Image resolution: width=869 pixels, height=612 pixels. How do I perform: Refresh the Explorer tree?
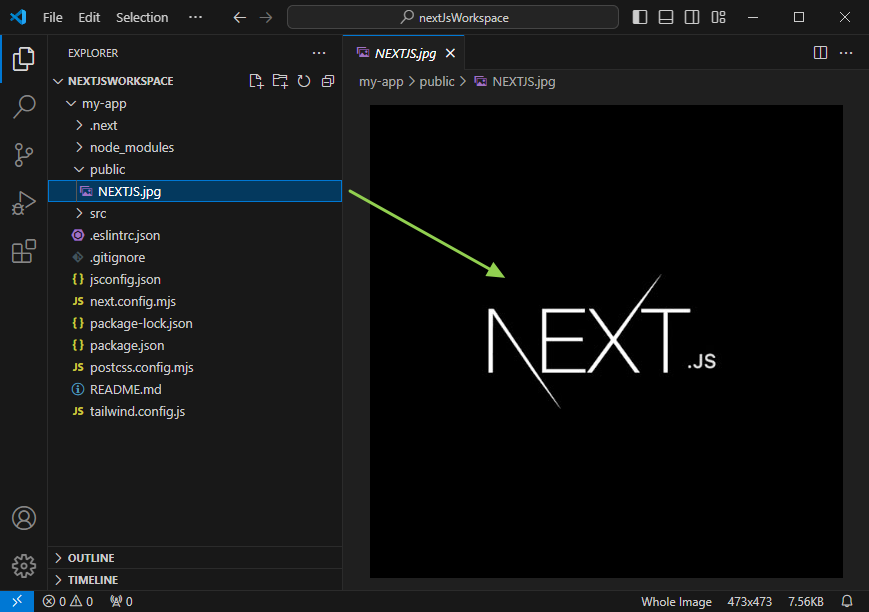[x=304, y=81]
